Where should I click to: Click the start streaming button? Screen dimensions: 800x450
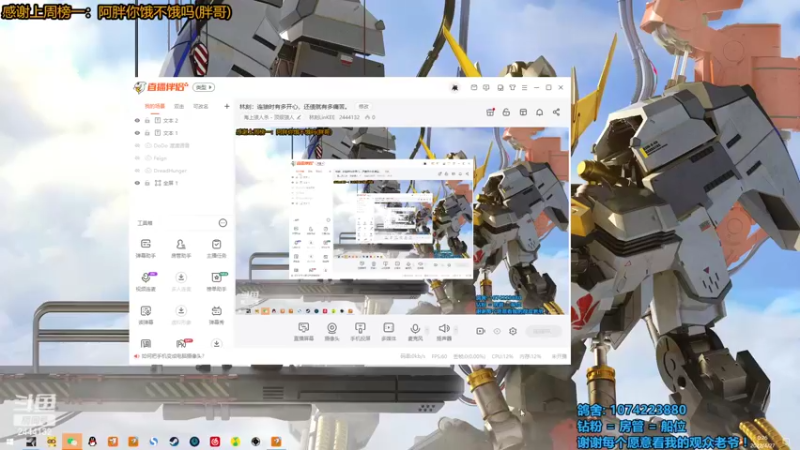(543, 331)
